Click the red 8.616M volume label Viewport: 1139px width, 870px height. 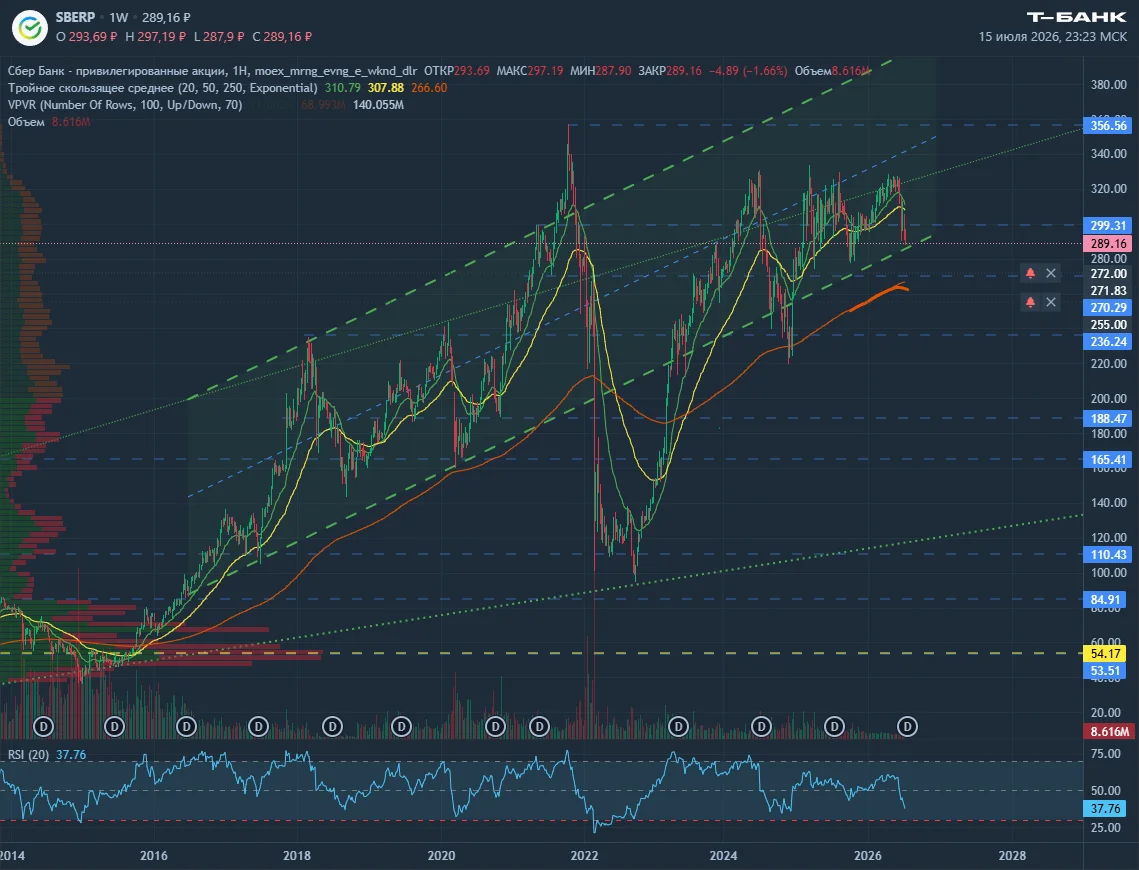(1108, 731)
